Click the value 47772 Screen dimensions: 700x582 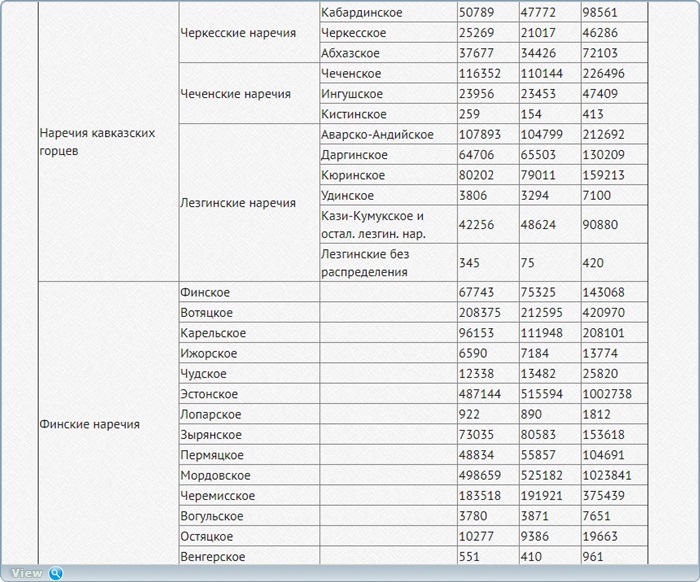point(538,12)
